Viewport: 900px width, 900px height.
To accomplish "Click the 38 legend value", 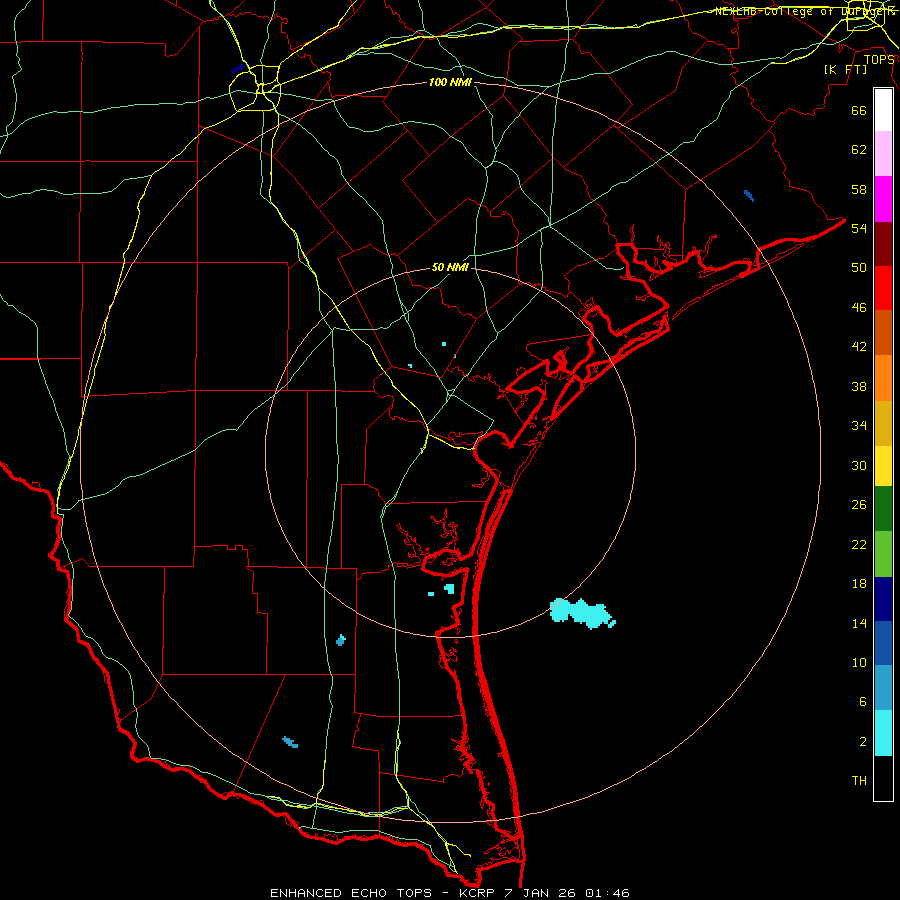I will coord(859,386).
